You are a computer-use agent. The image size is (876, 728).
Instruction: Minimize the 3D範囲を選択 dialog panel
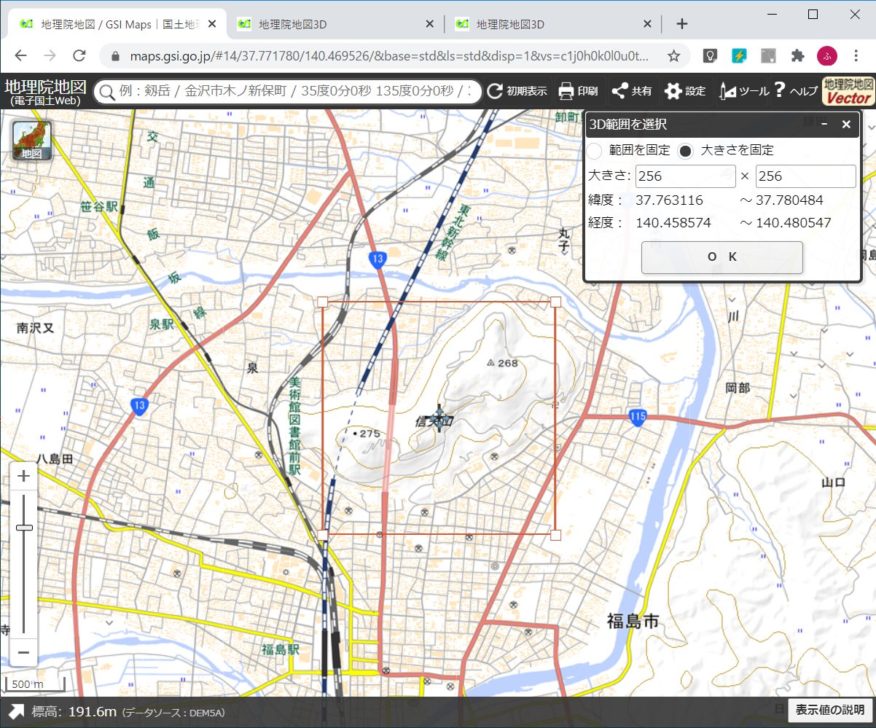(824, 125)
